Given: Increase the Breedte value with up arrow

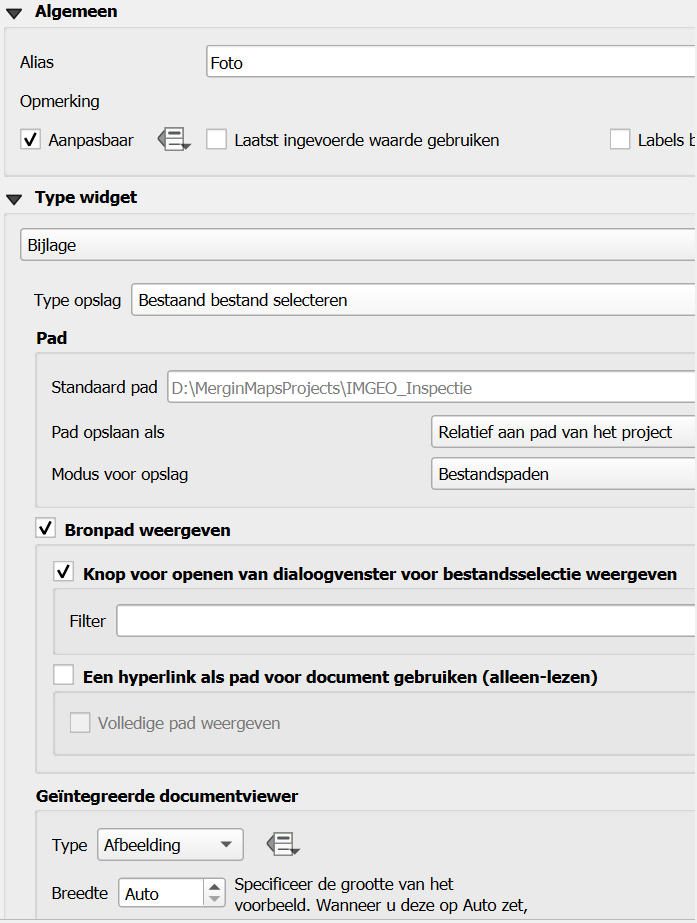Looking at the screenshot, I should point(214,887).
